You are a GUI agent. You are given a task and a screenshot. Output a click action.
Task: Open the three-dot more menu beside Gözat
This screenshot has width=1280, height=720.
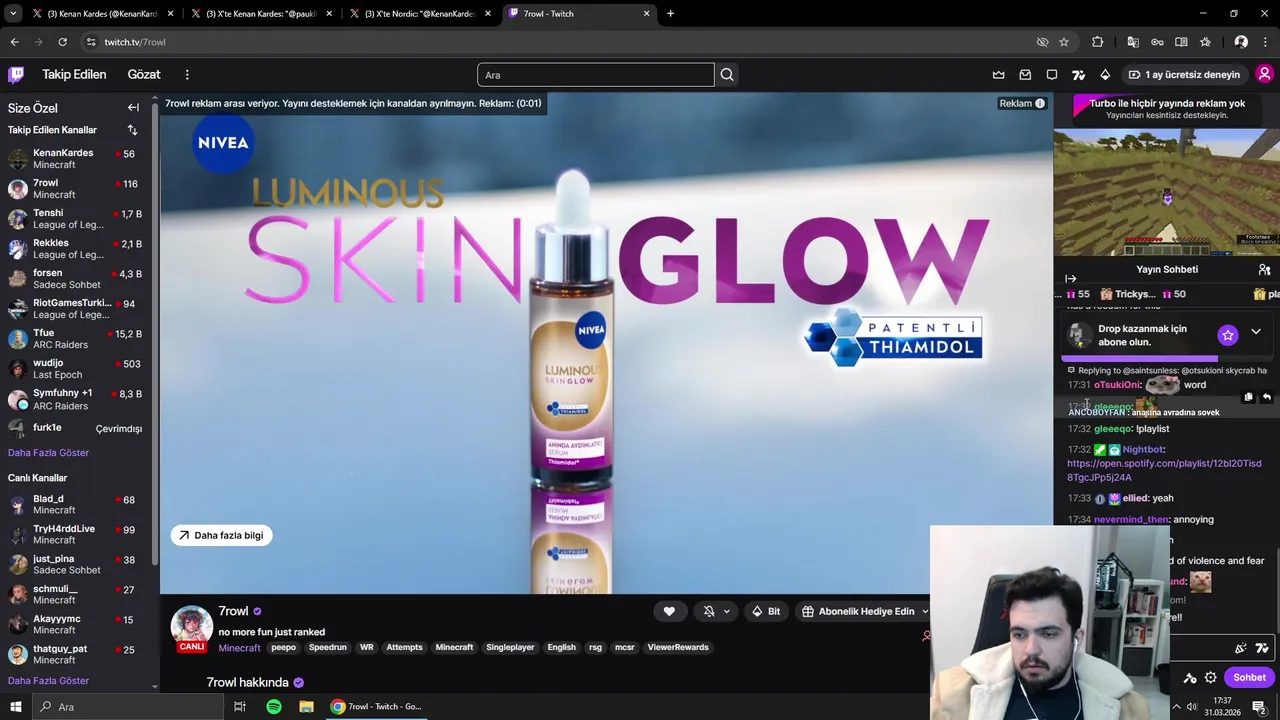click(x=187, y=74)
